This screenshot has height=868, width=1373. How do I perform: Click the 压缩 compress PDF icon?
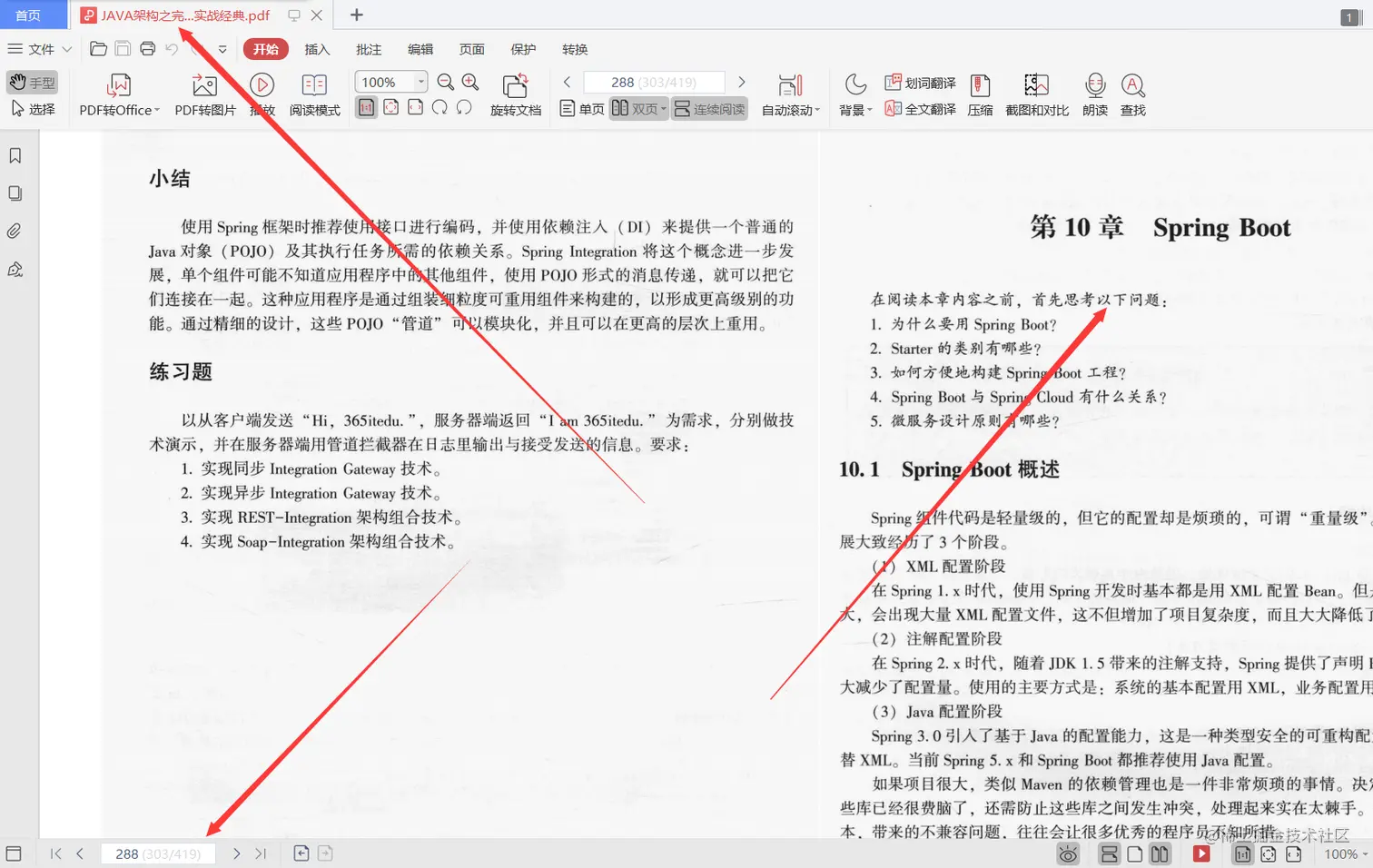(980, 94)
